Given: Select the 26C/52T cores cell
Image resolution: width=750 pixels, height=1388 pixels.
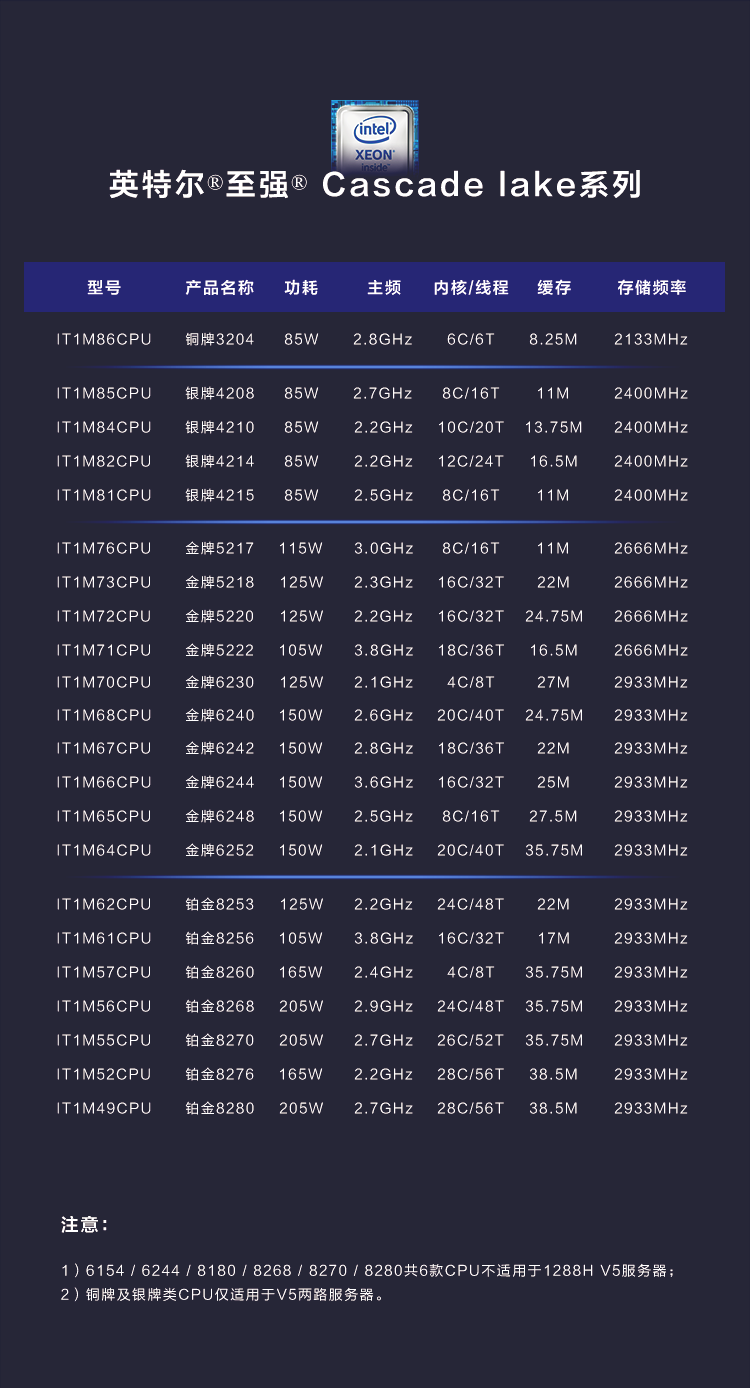Looking at the screenshot, I should pyautogui.click(x=471, y=1041).
